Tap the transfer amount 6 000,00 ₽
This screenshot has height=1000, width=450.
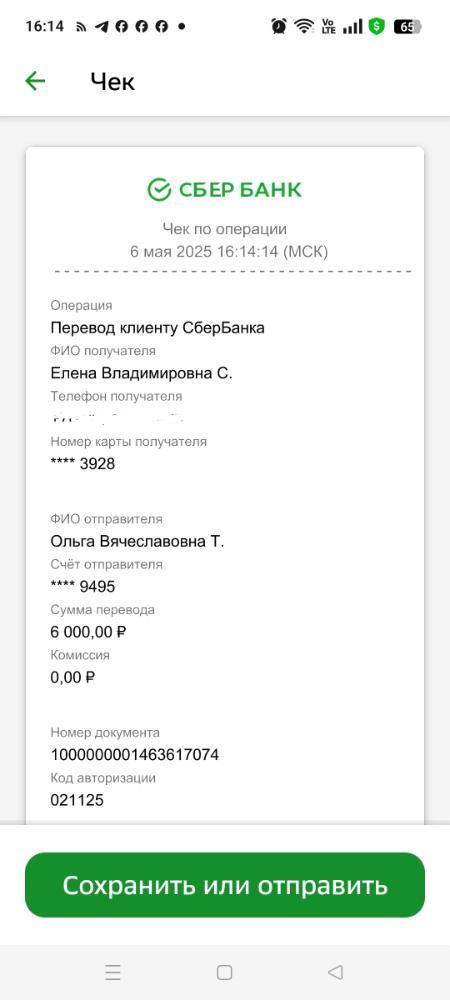pos(89,632)
